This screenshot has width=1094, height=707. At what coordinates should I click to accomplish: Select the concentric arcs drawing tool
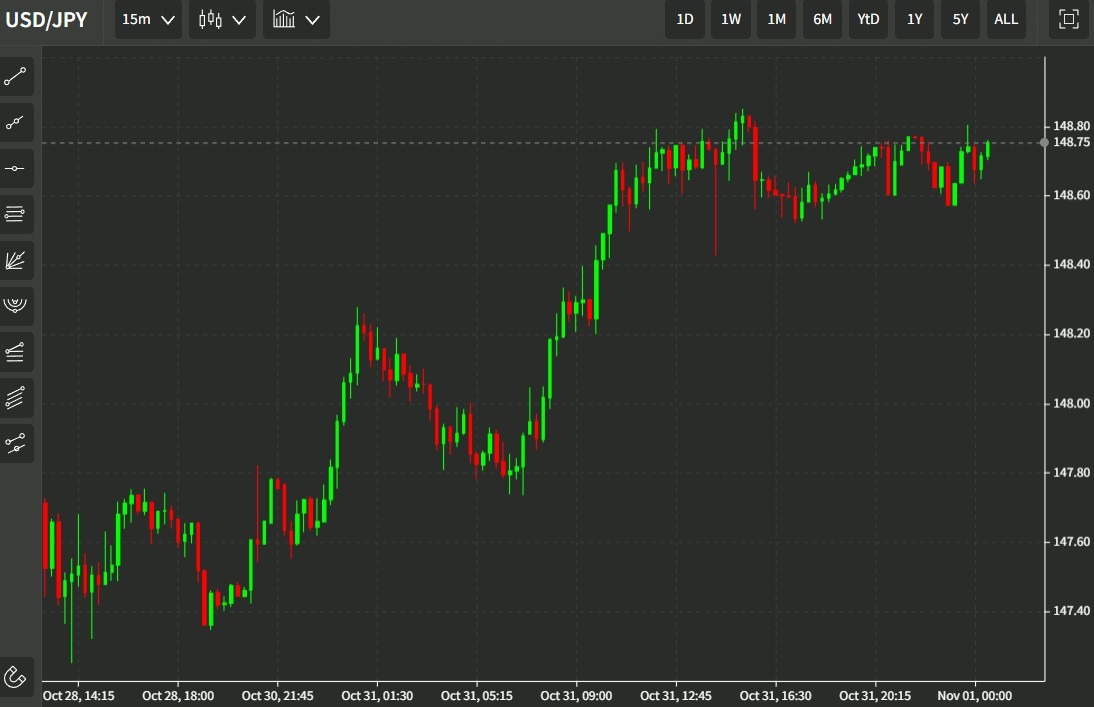pos(15,306)
